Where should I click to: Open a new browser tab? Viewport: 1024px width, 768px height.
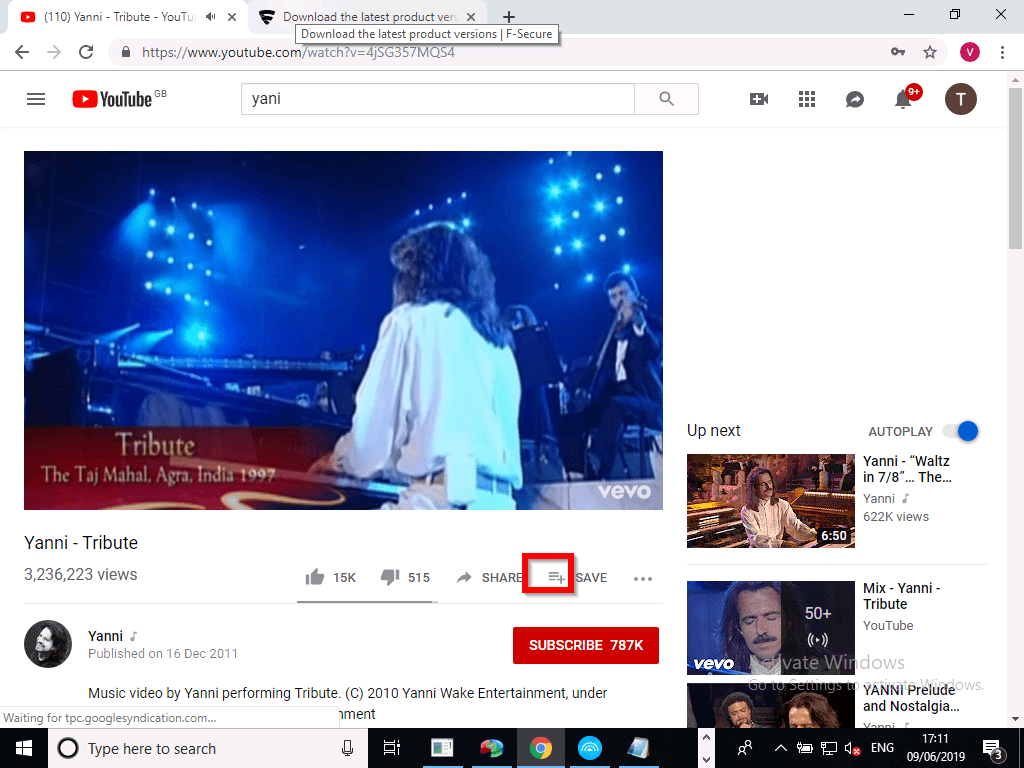pyautogui.click(x=509, y=17)
